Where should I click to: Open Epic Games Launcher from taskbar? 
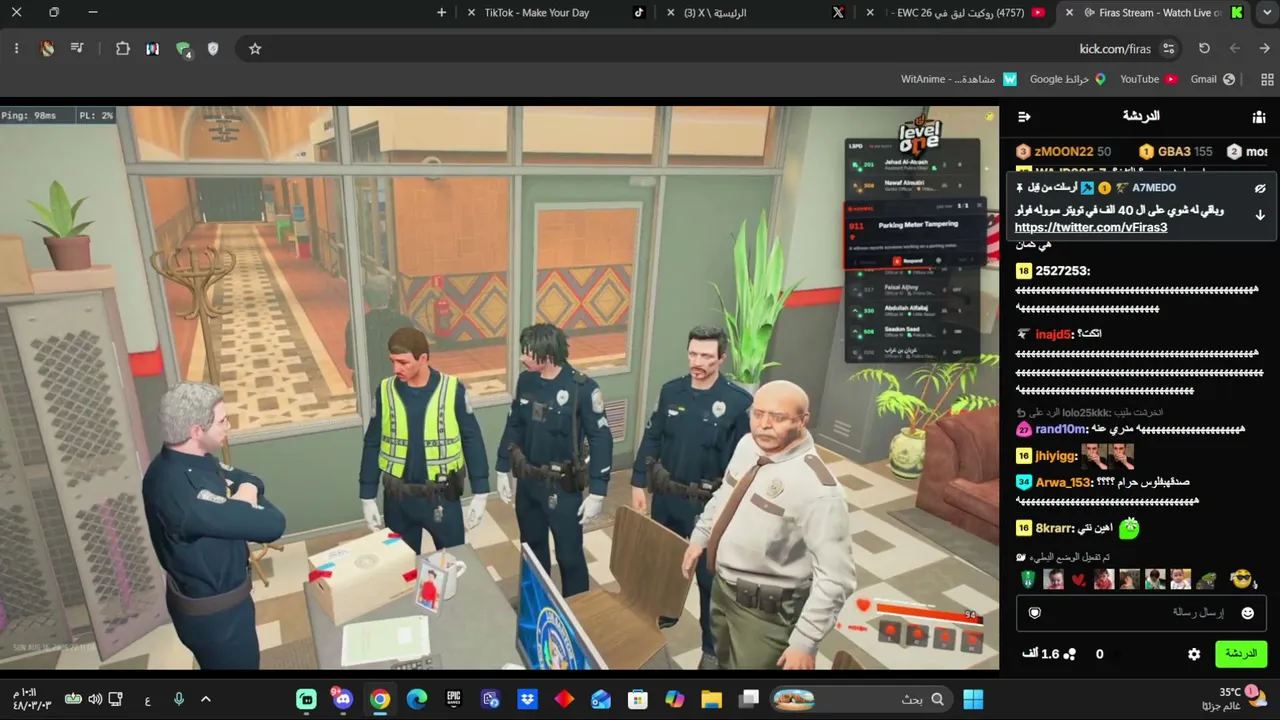pos(453,700)
